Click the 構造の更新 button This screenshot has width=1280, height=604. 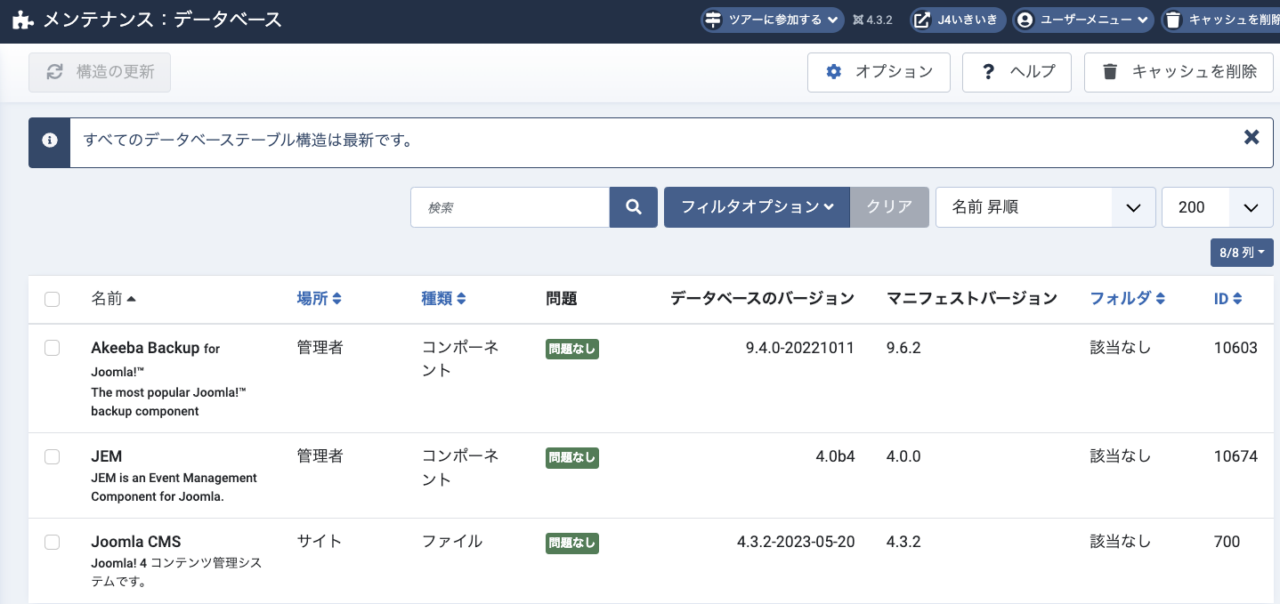click(99, 72)
